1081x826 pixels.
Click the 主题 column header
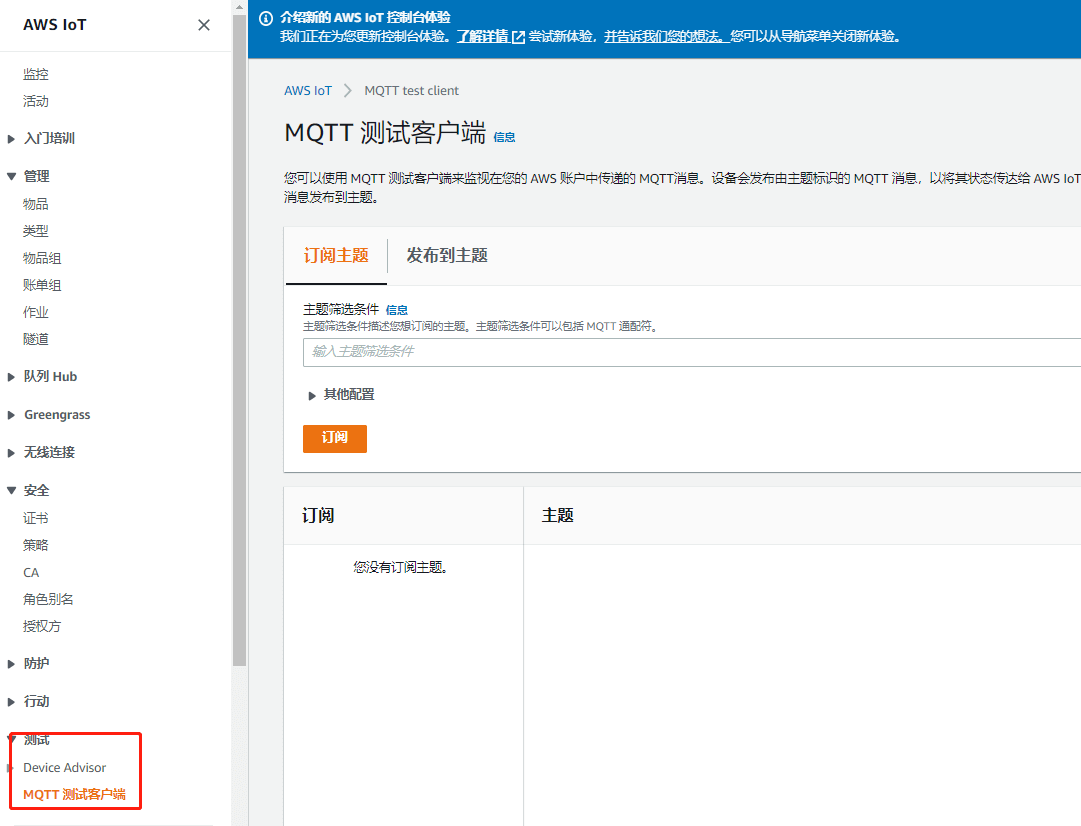pos(558,516)
